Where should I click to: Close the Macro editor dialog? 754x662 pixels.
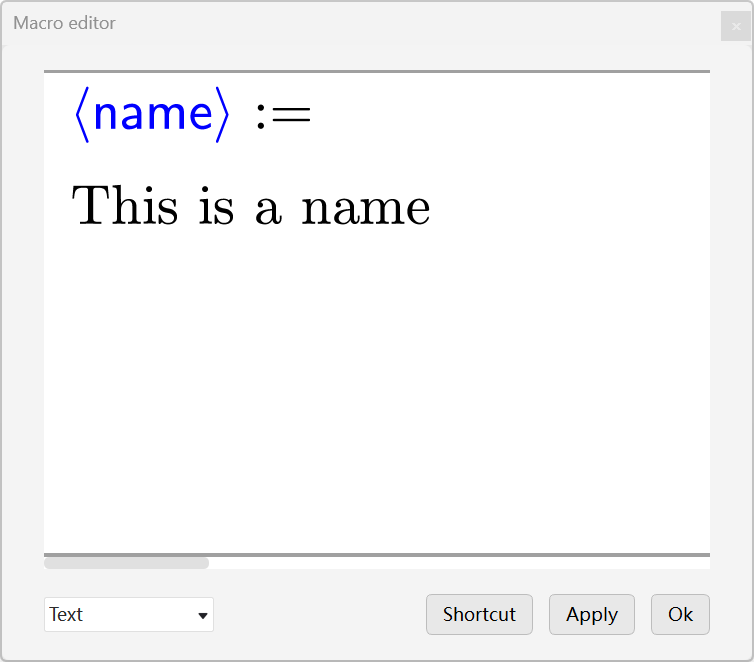(x=736, y=26)
